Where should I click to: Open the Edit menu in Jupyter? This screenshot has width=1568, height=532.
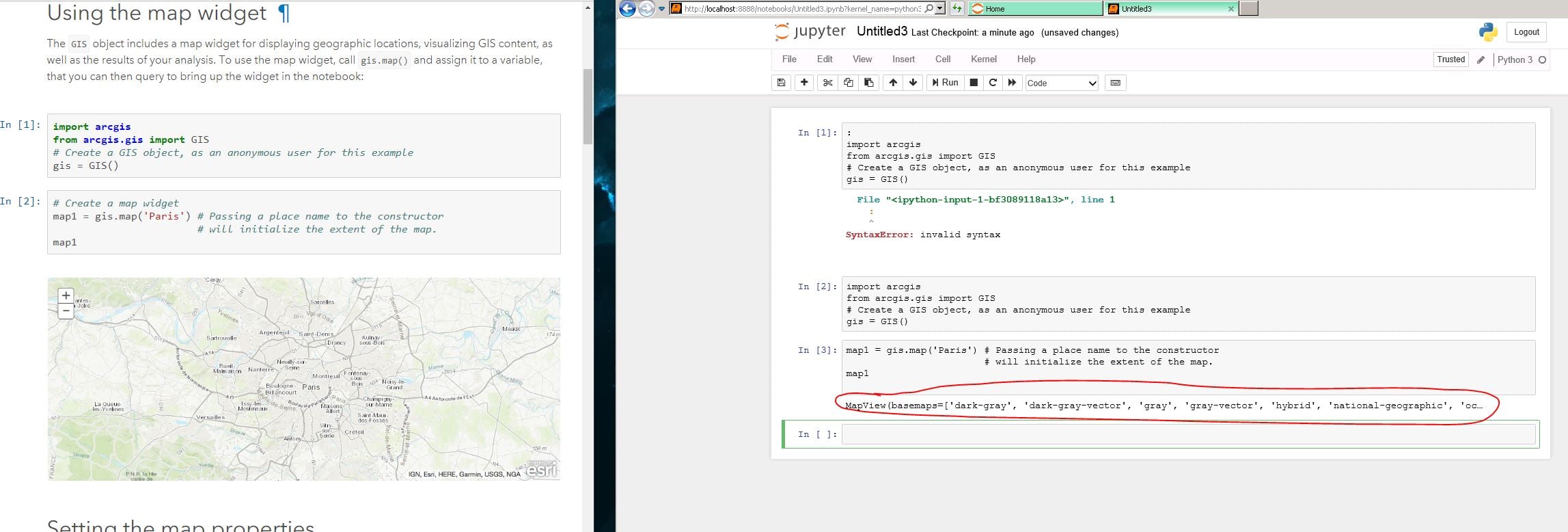pos(825,59)
